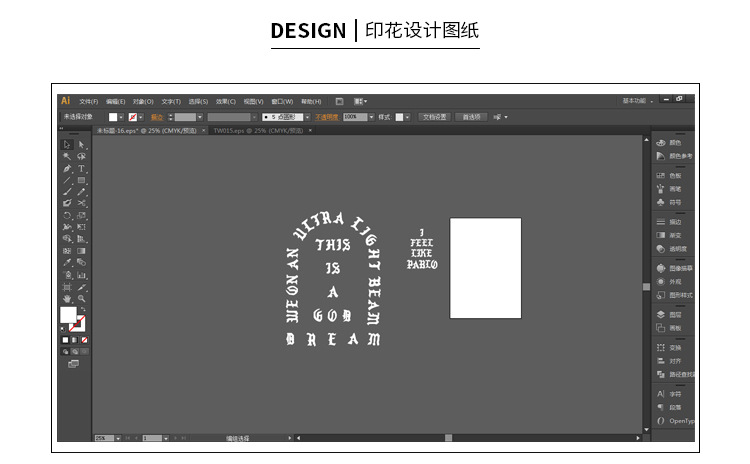Select the Scissors tool
This screenshot has height=464, width=750.
[x=81, y=203]
